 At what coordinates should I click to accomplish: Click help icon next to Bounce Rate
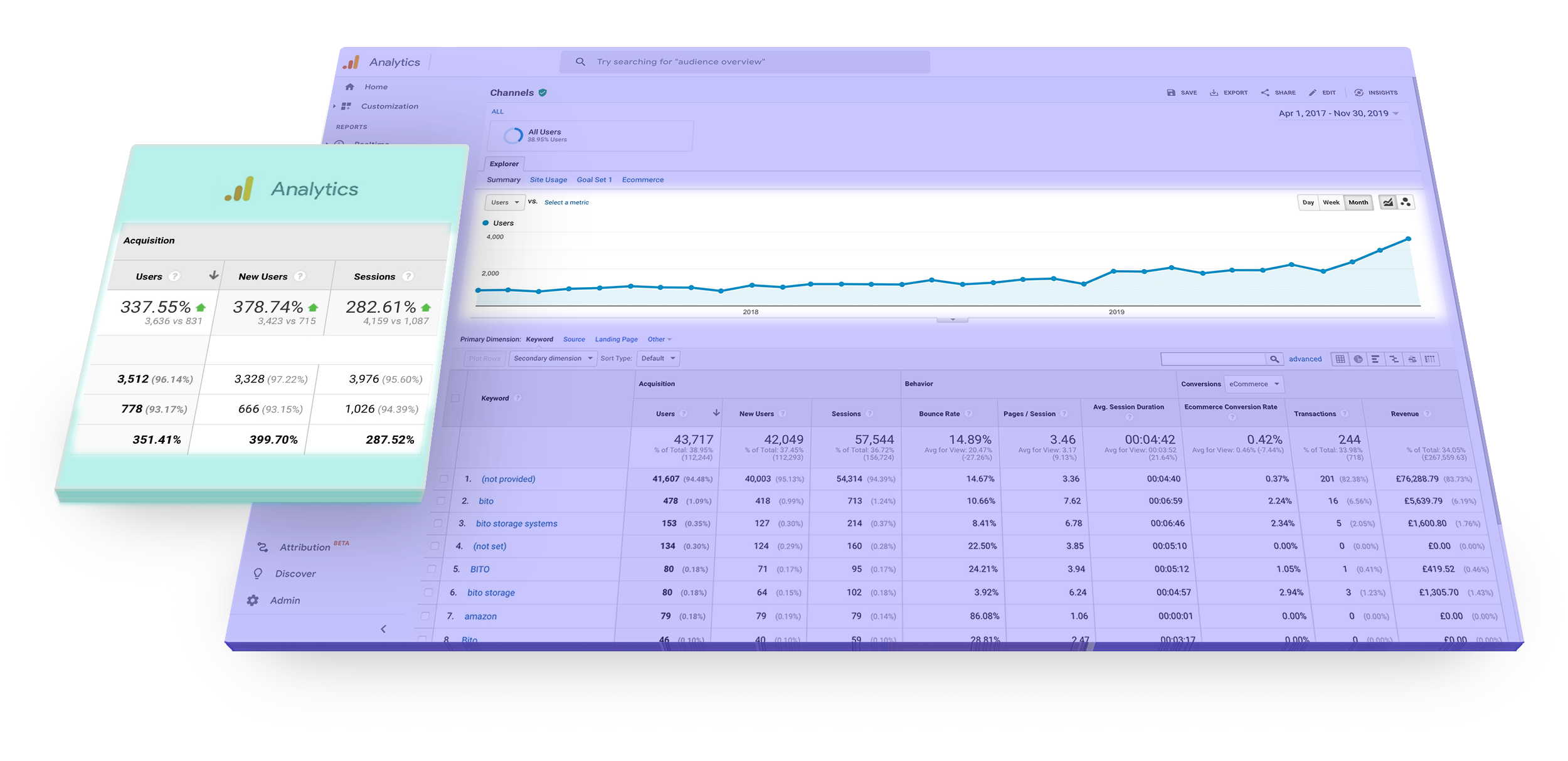tap(968, 414)
